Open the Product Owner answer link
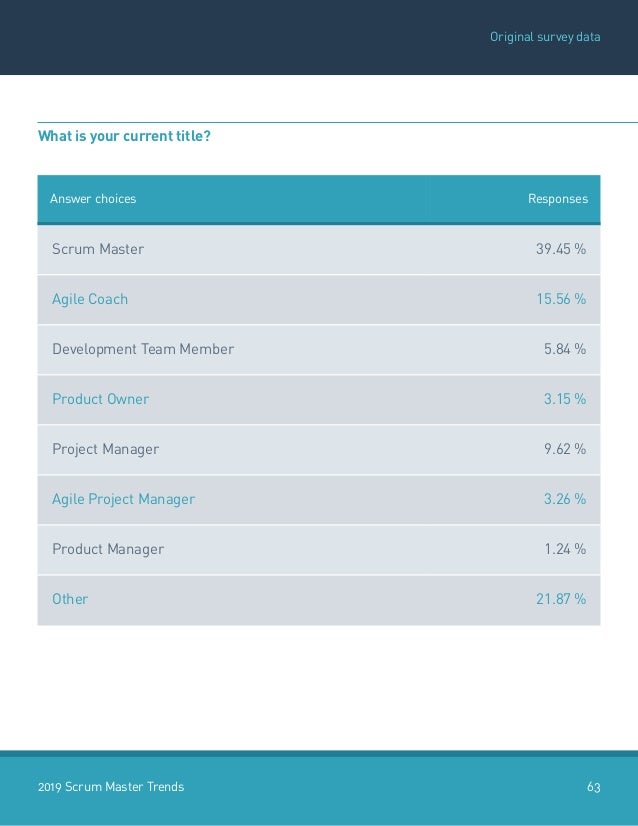Image resolution: width=638 pixels, height=826 pixels. click(100, 399)
